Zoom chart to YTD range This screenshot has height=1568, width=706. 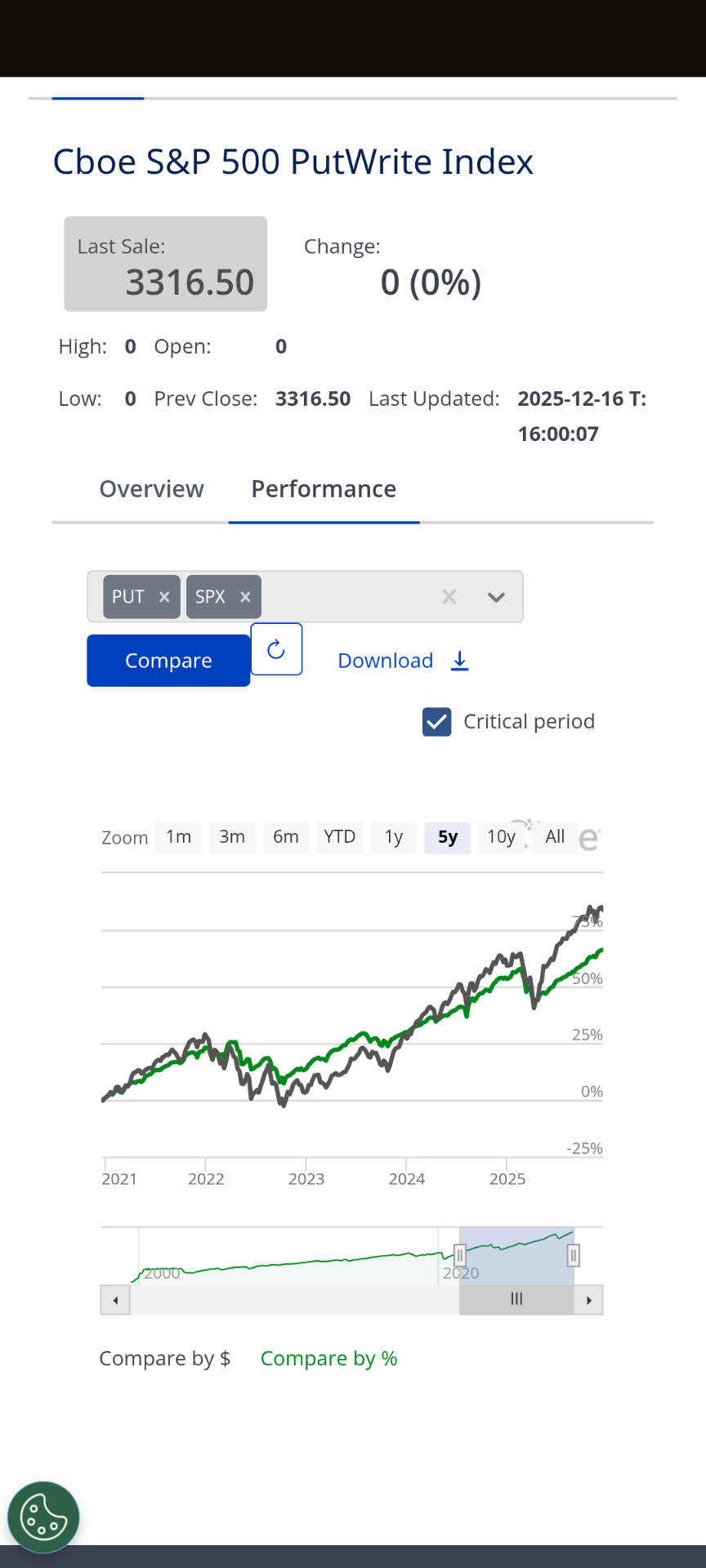click(339, 837)
